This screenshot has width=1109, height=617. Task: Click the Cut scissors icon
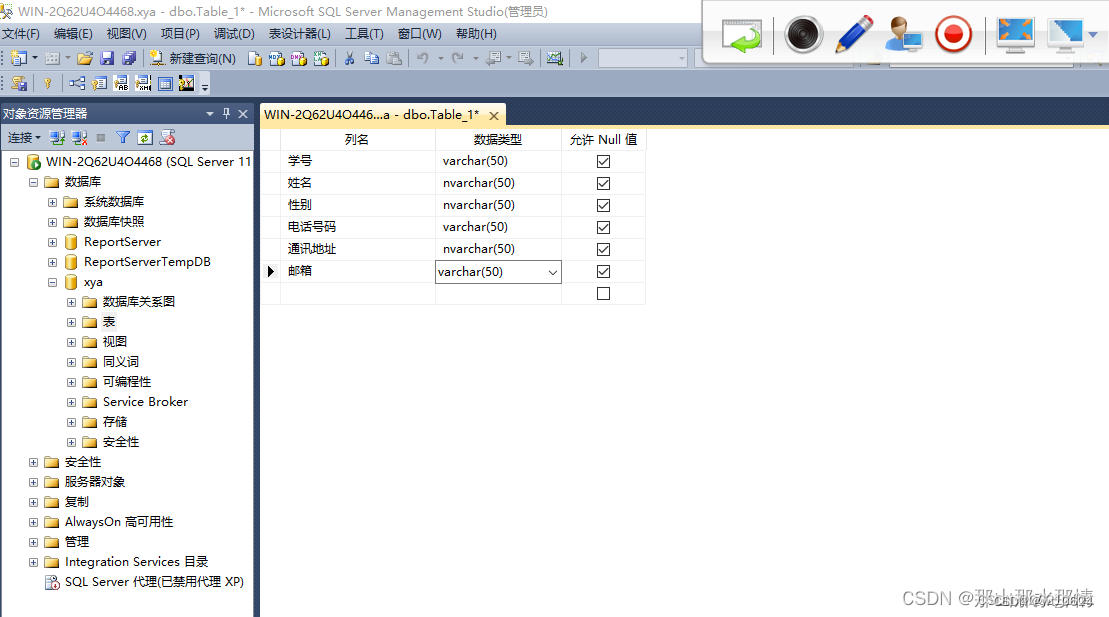pos(349,58)
